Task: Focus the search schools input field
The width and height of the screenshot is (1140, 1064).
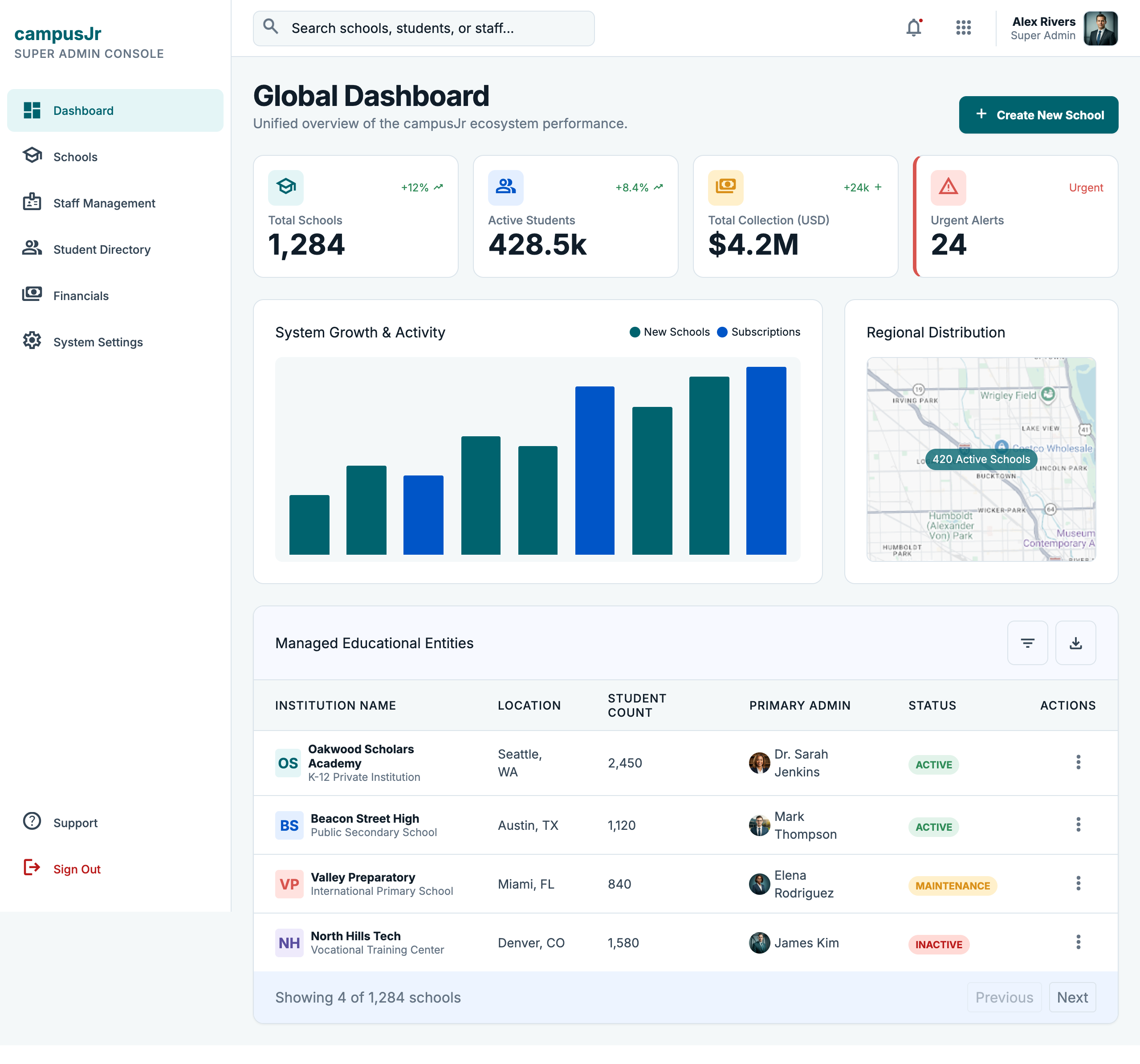Action: 423,28
